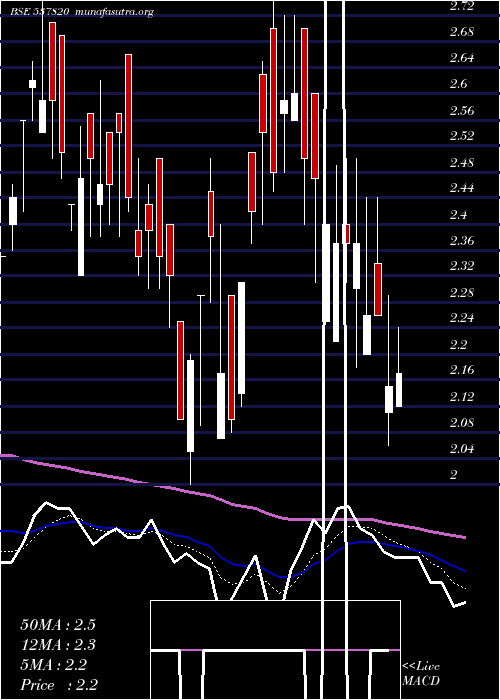Click the BSE 537820 ticker label
500x700 pixels.
[40, 12]
